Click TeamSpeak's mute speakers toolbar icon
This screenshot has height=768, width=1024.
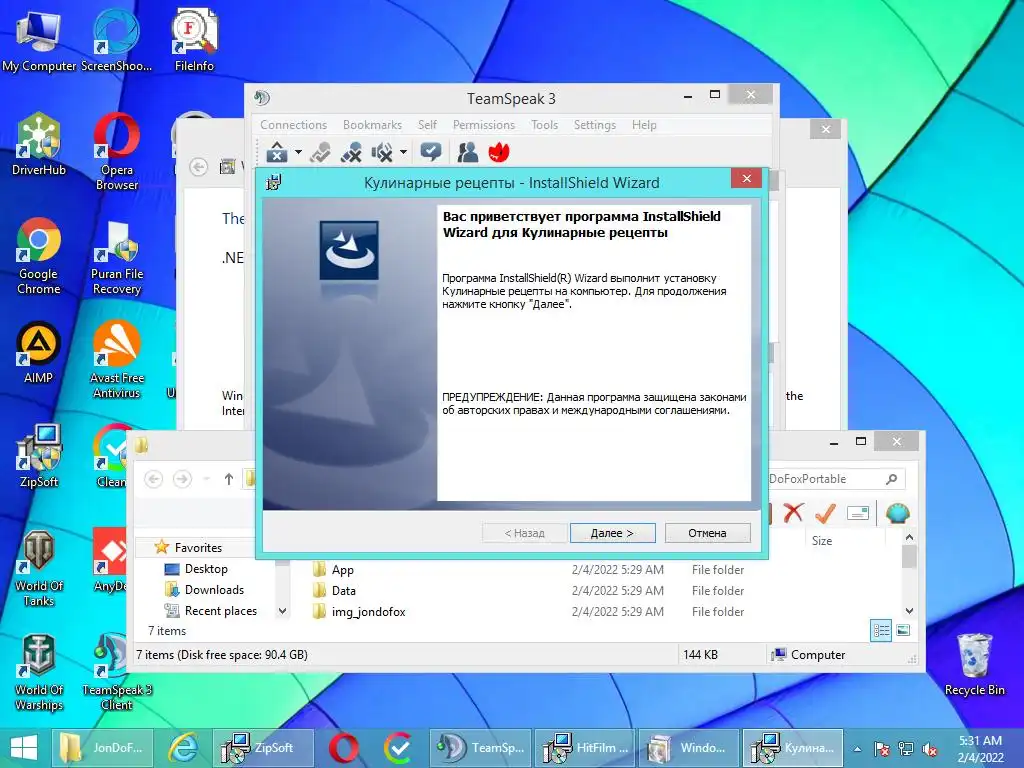382,152
